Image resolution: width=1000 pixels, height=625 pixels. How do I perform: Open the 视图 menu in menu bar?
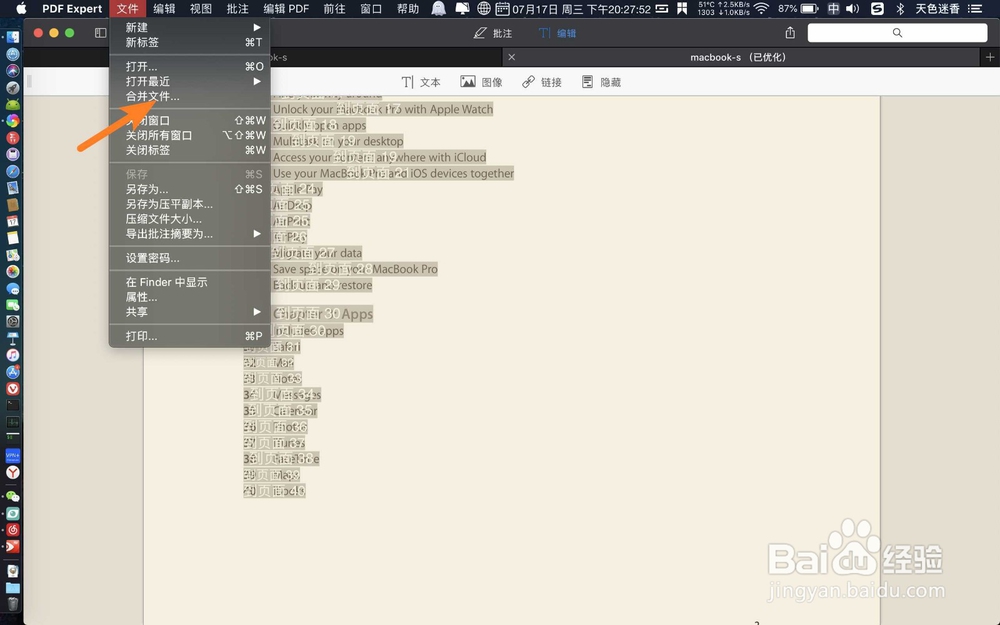[x=201, y=8]
